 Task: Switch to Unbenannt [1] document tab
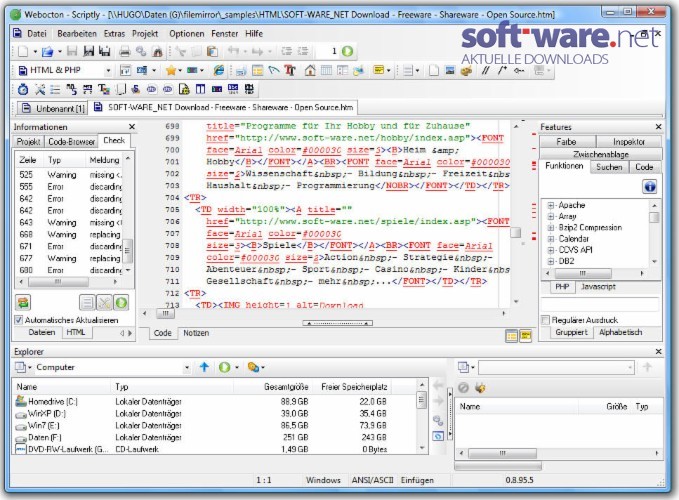[52, 108]
